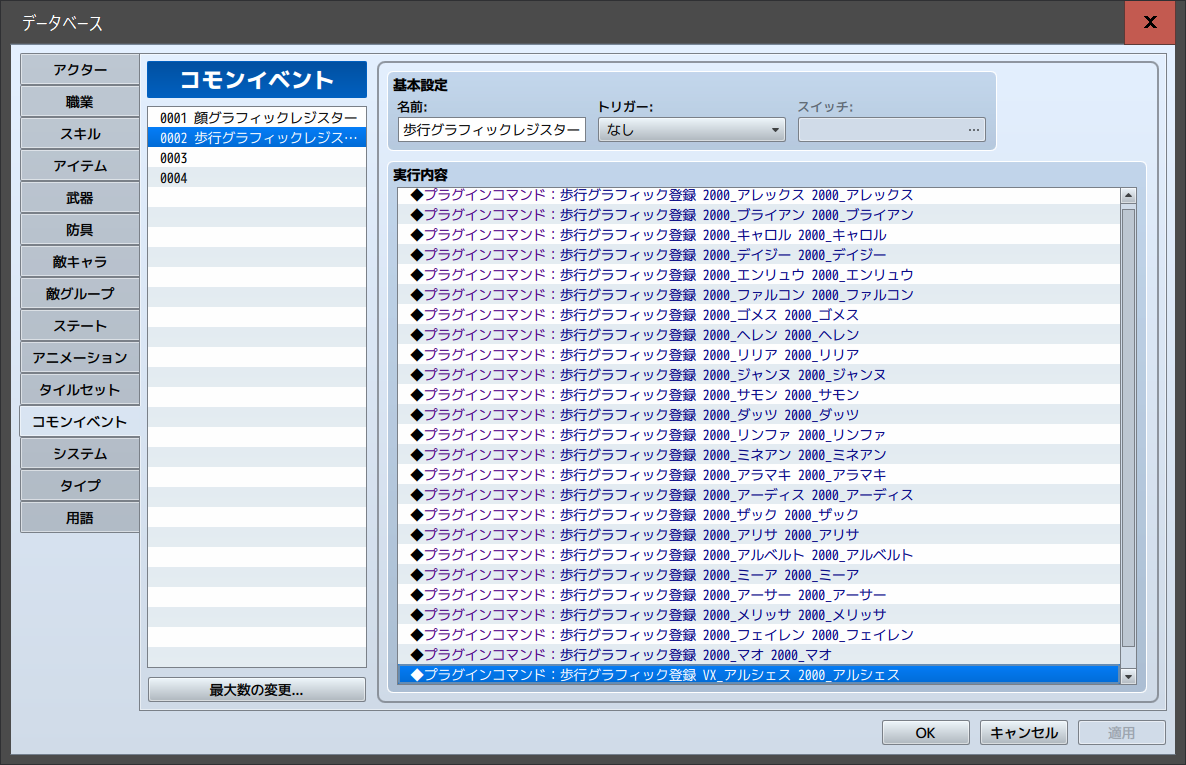Click the キャンセル button
The width and height of the screenshot is (1186, 765).
1023,732
